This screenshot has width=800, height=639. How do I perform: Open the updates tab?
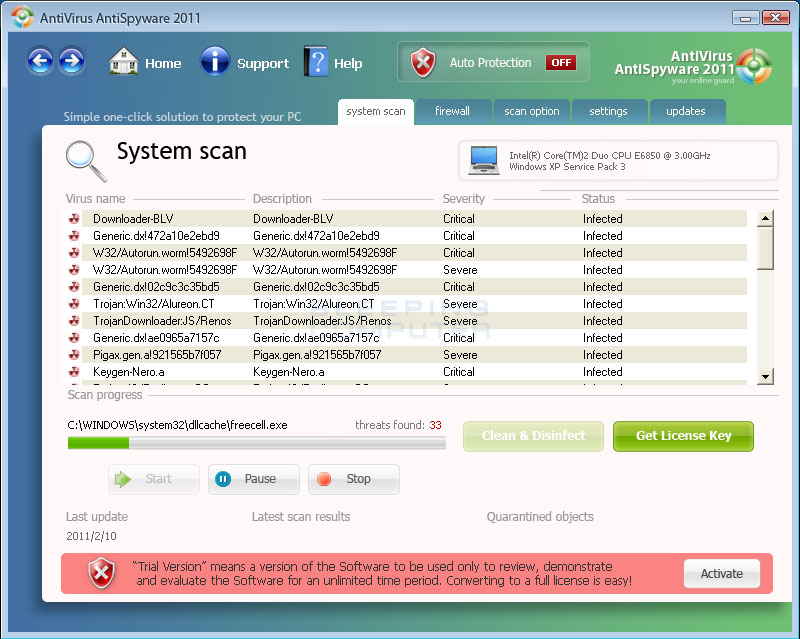point(687,112)
